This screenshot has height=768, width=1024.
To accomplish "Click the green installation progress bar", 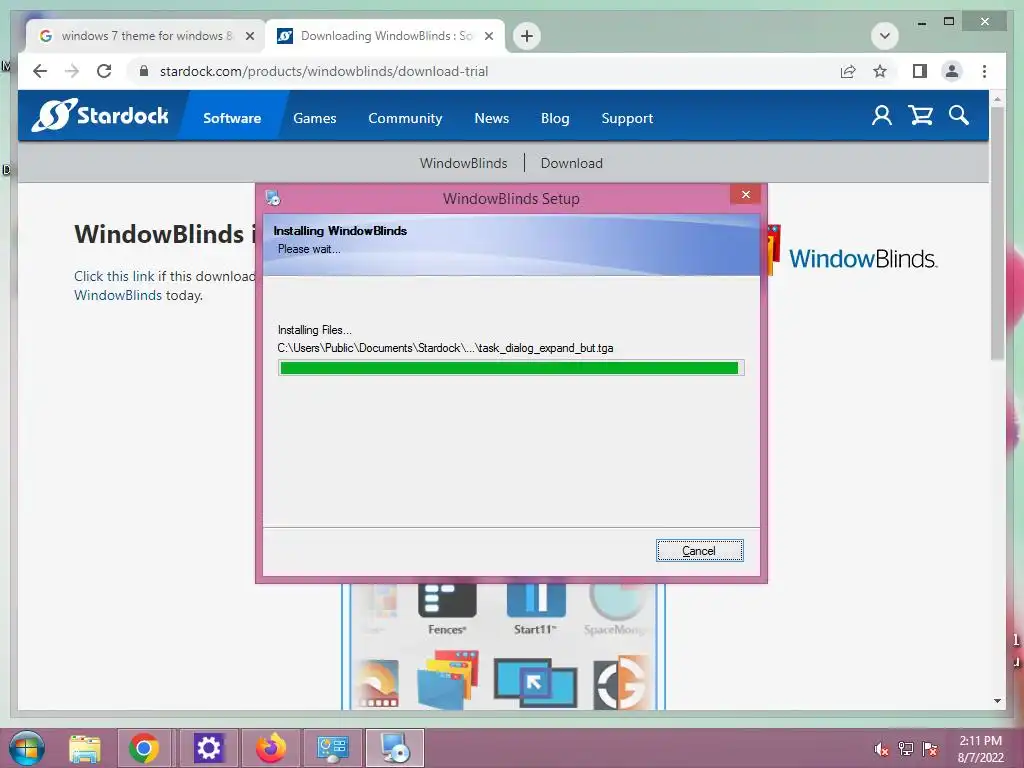I will pos(511,368).
